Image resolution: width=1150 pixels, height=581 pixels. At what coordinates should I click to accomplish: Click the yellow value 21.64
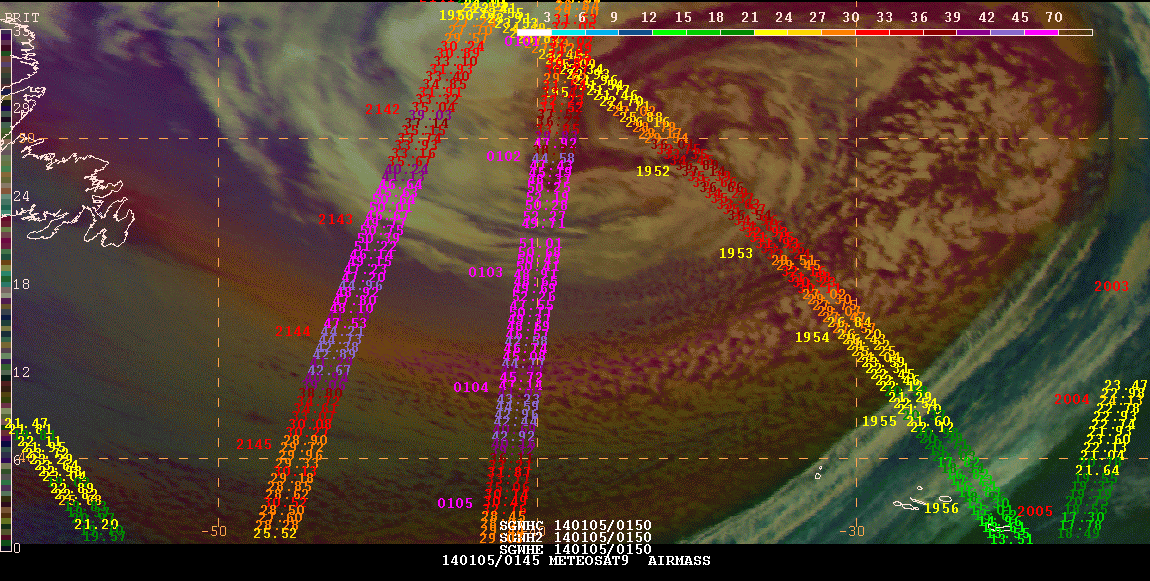pos(1097,470)
